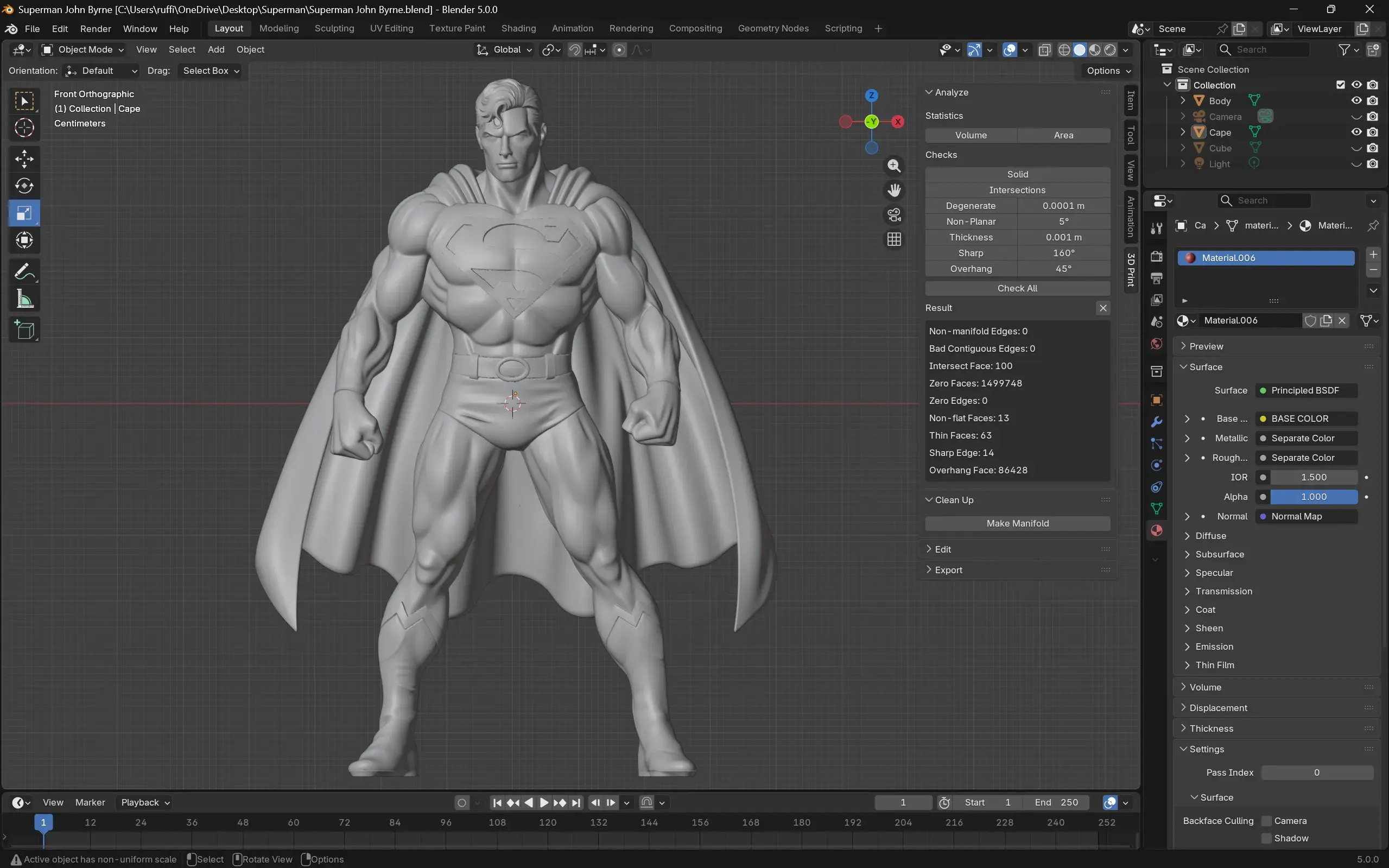This screenshot has height=868, width=1389.
Task: Click the Alpha value slider
Action: [x=1313, y=497]
